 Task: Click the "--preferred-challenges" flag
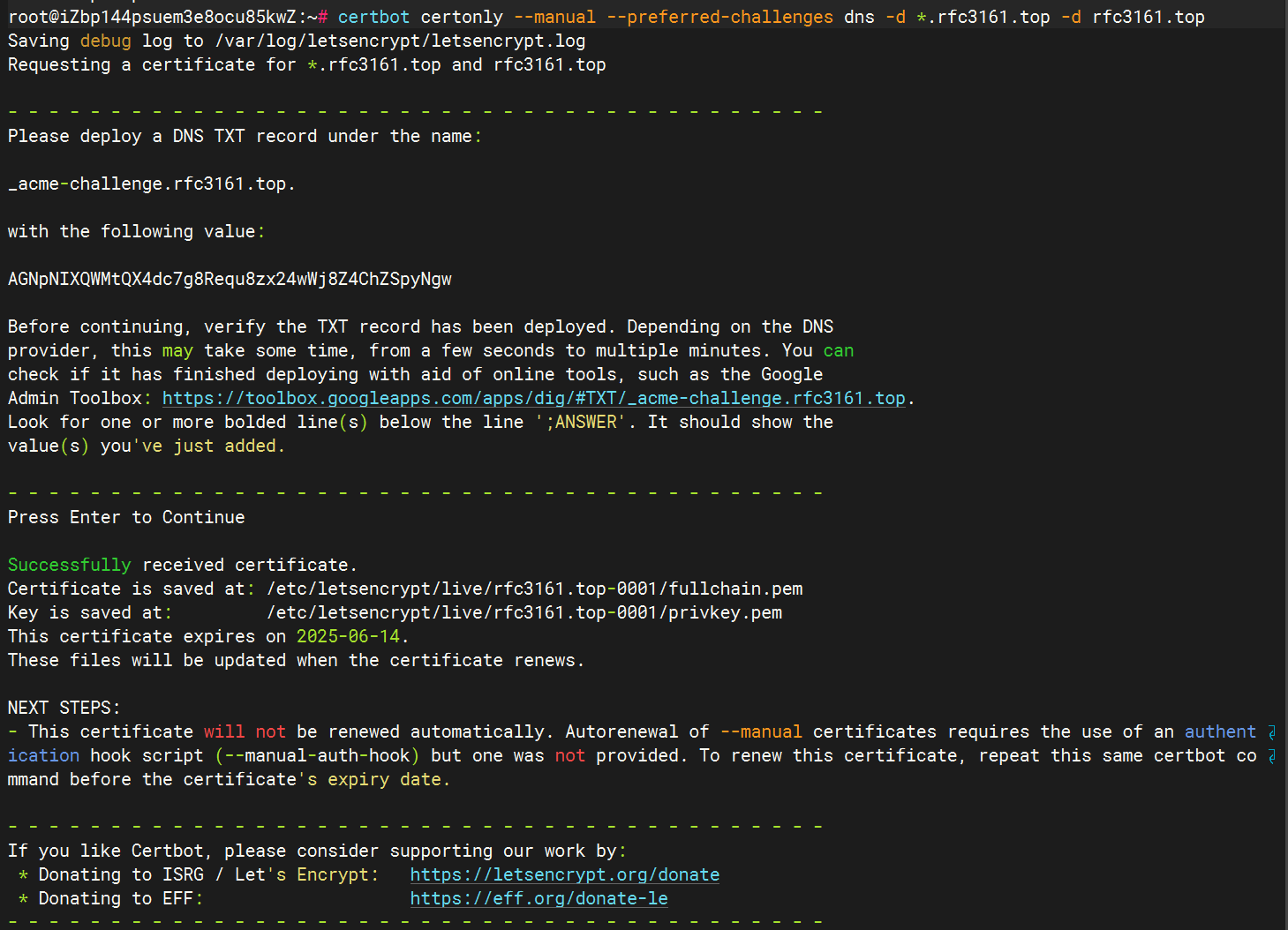coord(719,17)
